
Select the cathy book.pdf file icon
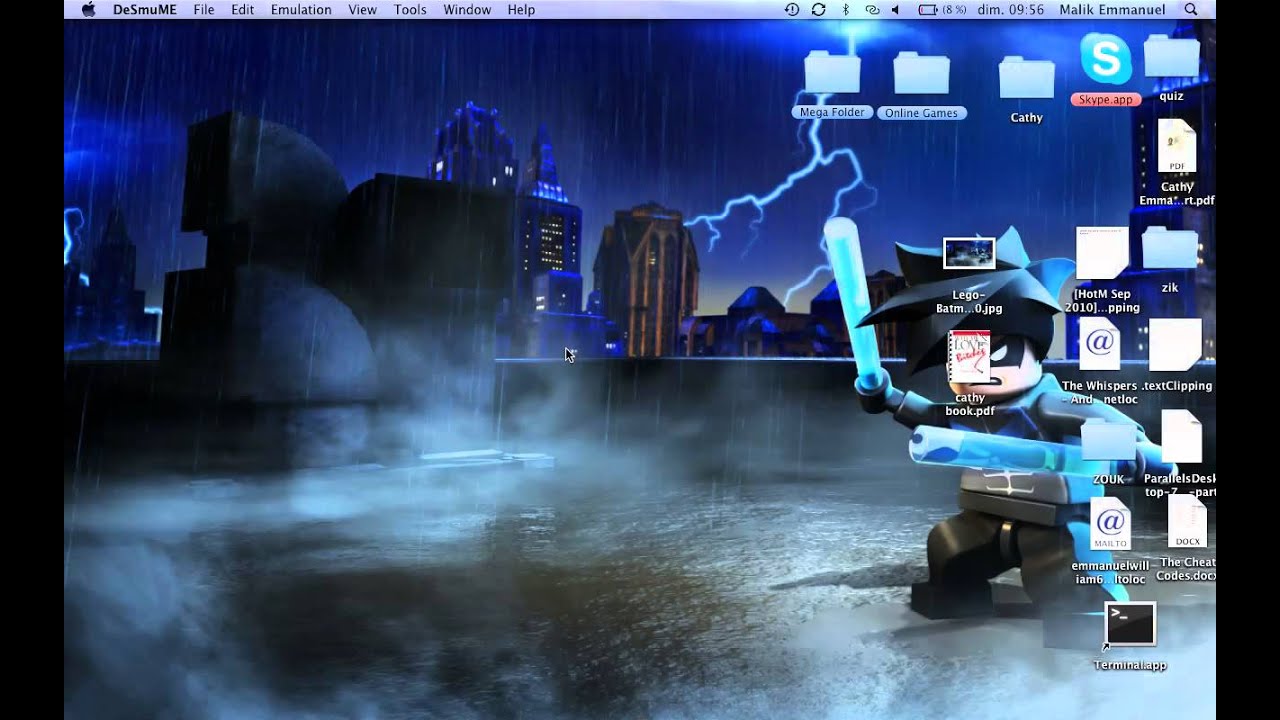point(969,358)
